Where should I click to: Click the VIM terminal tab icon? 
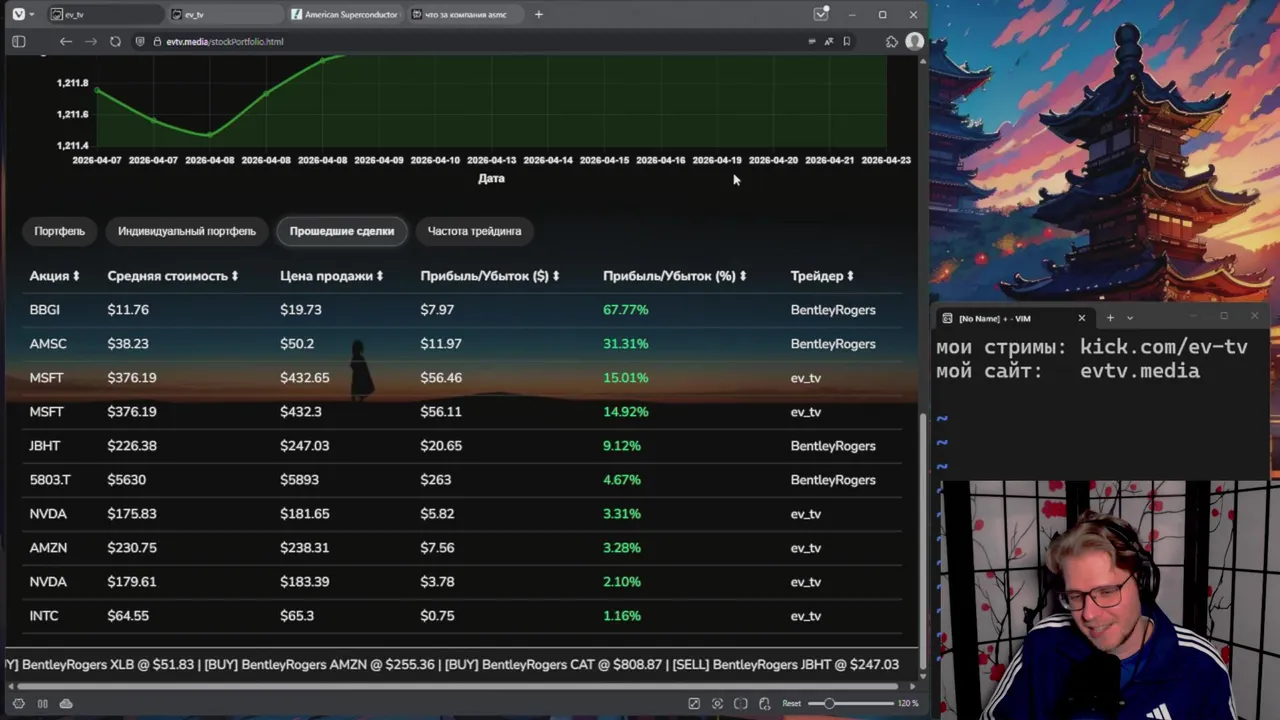[948, 318]
